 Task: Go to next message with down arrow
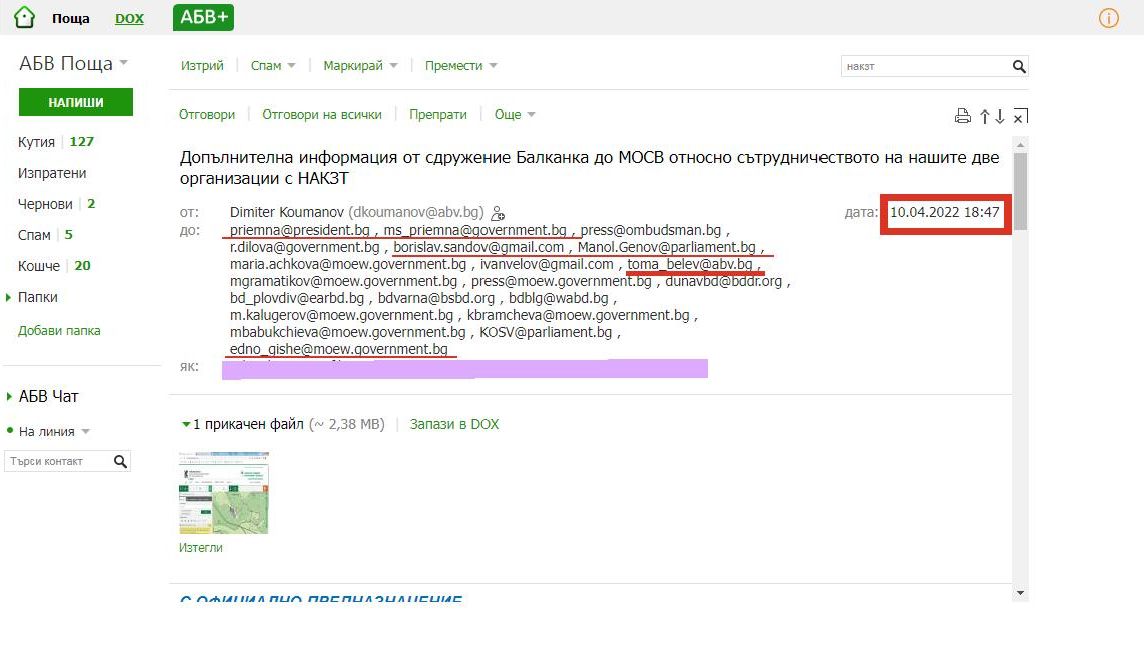1000,116
